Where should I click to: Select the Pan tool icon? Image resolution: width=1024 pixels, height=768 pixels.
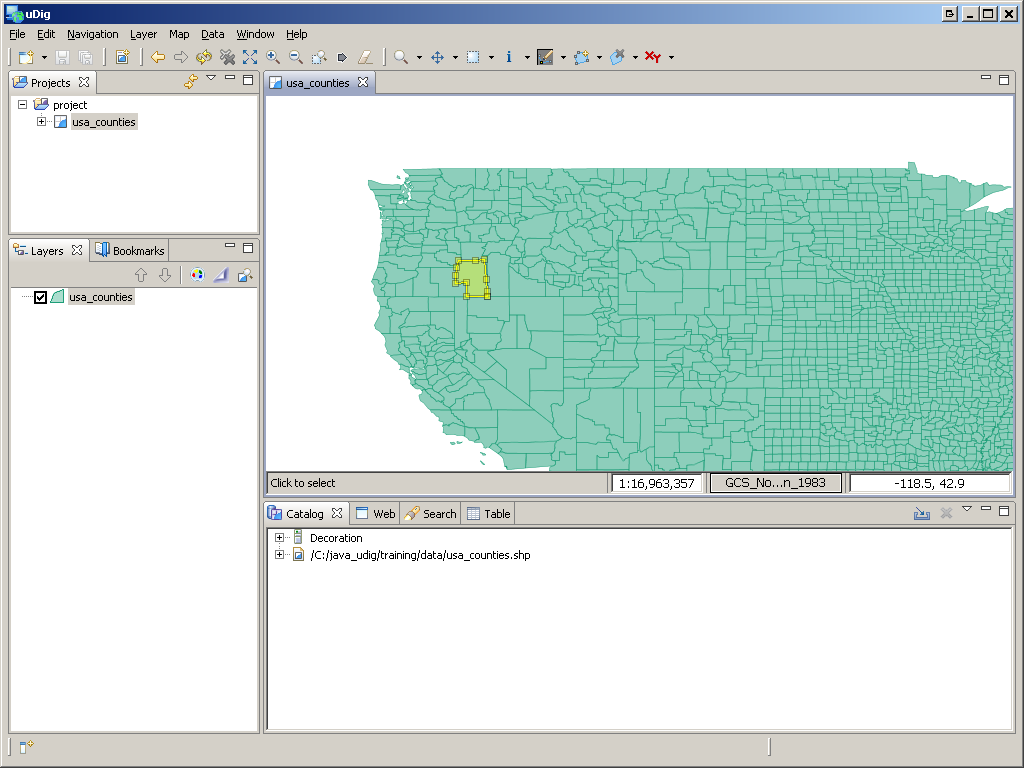[437, 57]
